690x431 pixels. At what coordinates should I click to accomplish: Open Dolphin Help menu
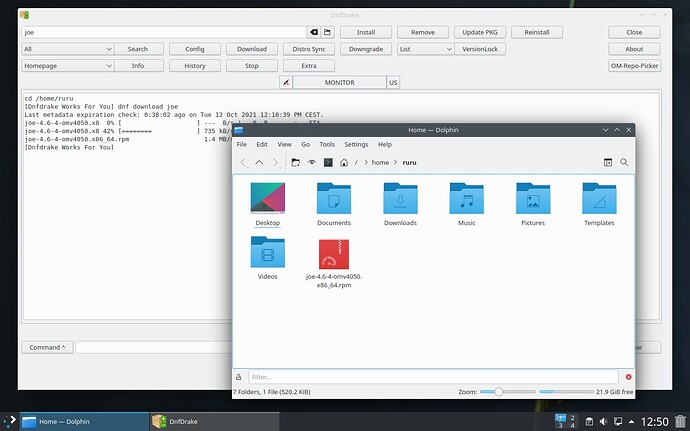[385, 144]
